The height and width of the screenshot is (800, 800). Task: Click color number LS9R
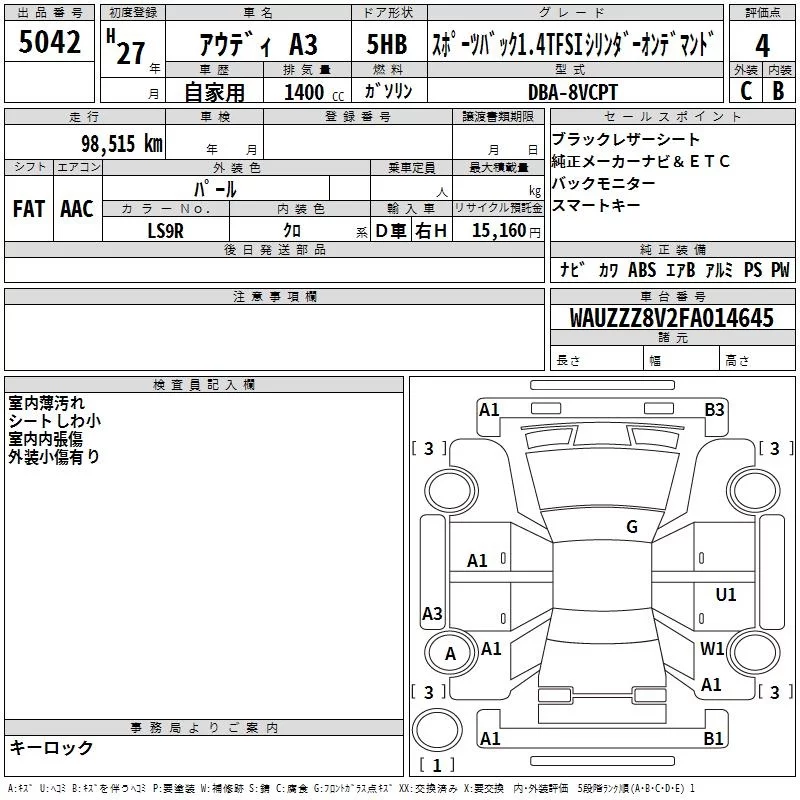(165, 231)
